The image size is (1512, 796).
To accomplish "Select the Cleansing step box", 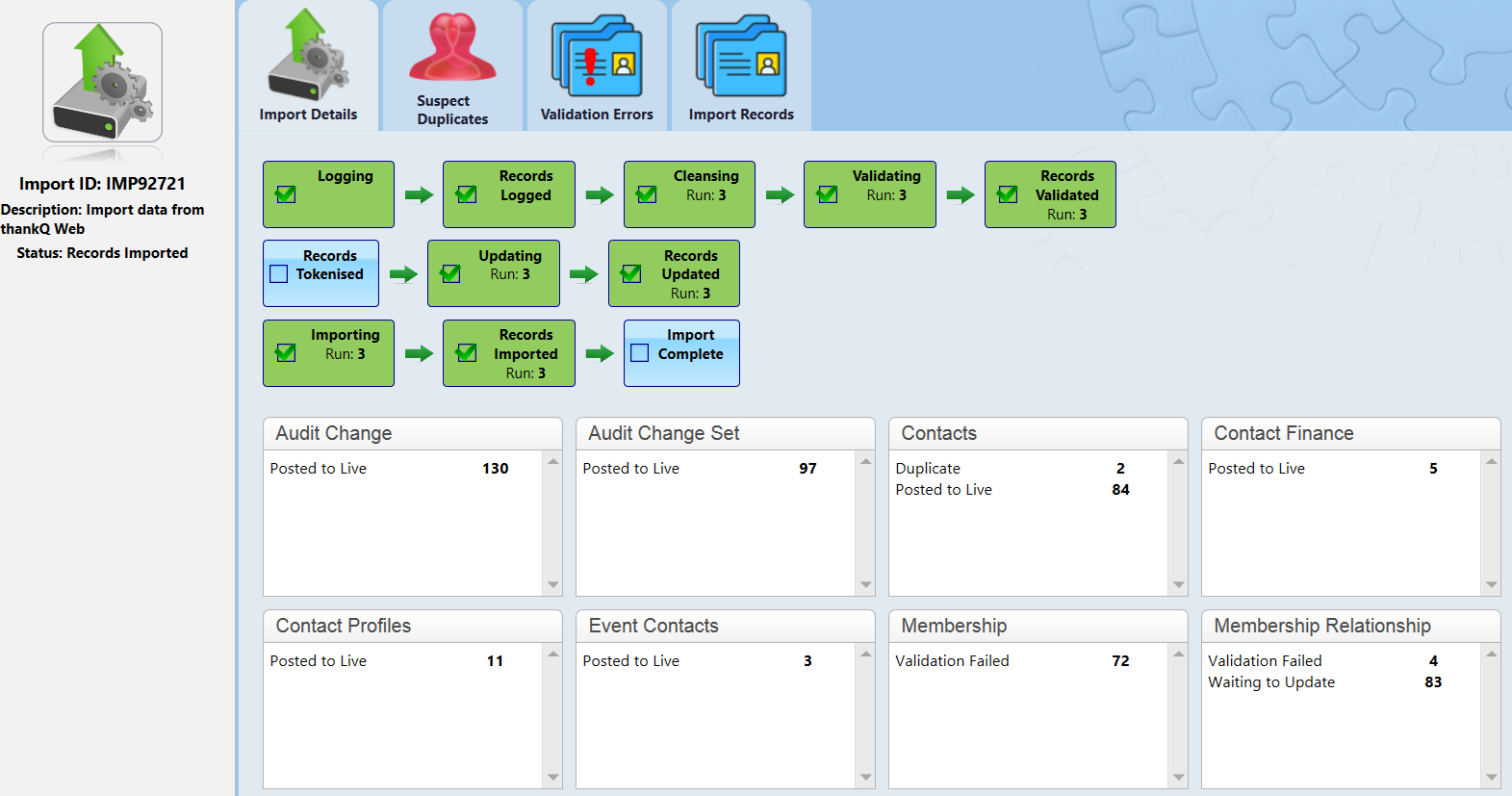I will (x=689, y=194).
